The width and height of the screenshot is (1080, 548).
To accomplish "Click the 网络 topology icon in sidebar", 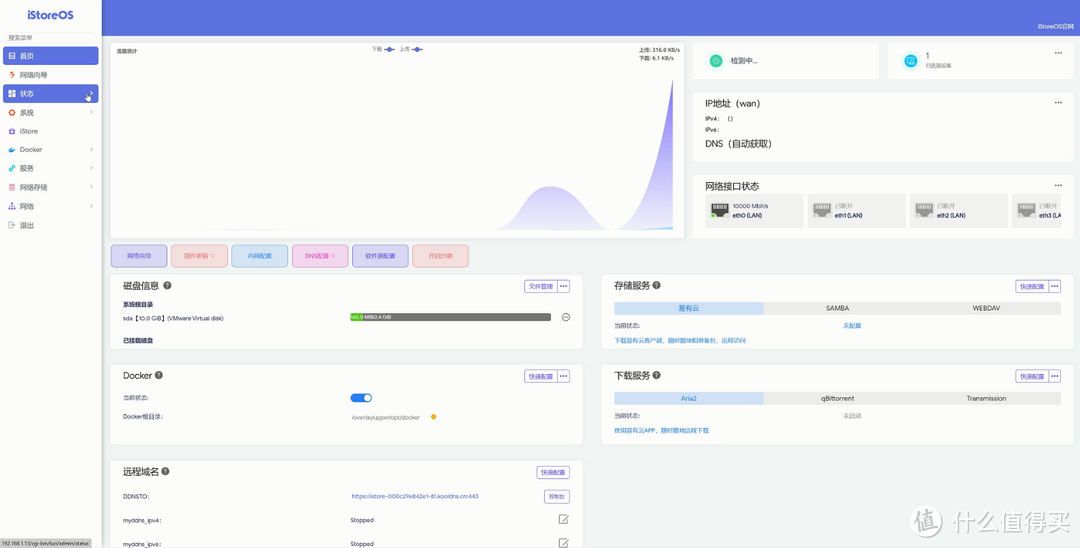I will click(x=12, y=206).
